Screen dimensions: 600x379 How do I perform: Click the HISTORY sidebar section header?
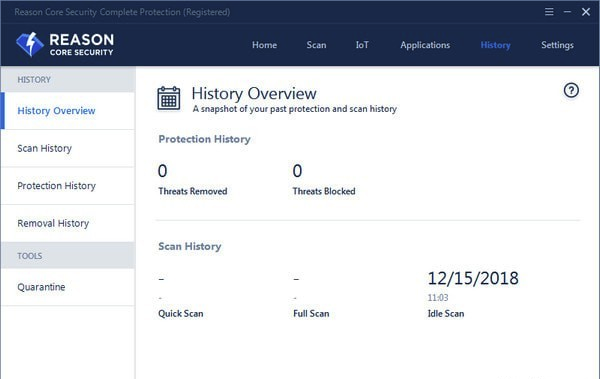[68, 80]
